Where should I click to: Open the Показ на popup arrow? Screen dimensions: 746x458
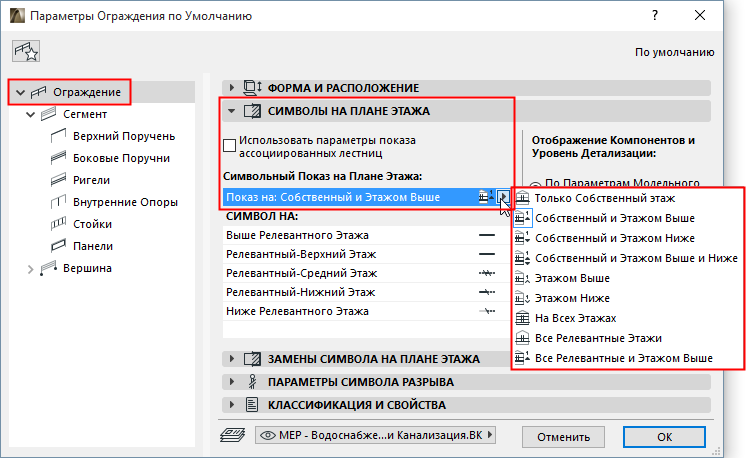503,196
